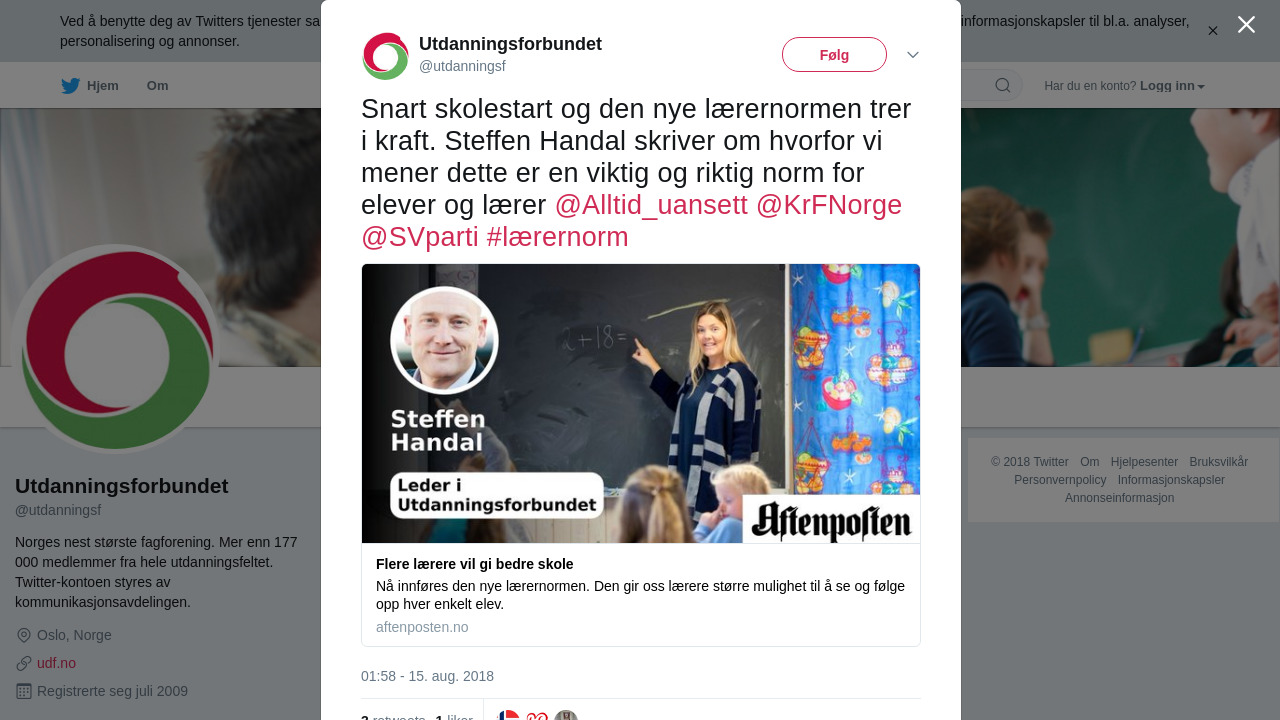This screenshot has width=1280, height=720.
Task: Open the @KrFNorge mention link
Action: pyautogui.click(x=829, y=205)
